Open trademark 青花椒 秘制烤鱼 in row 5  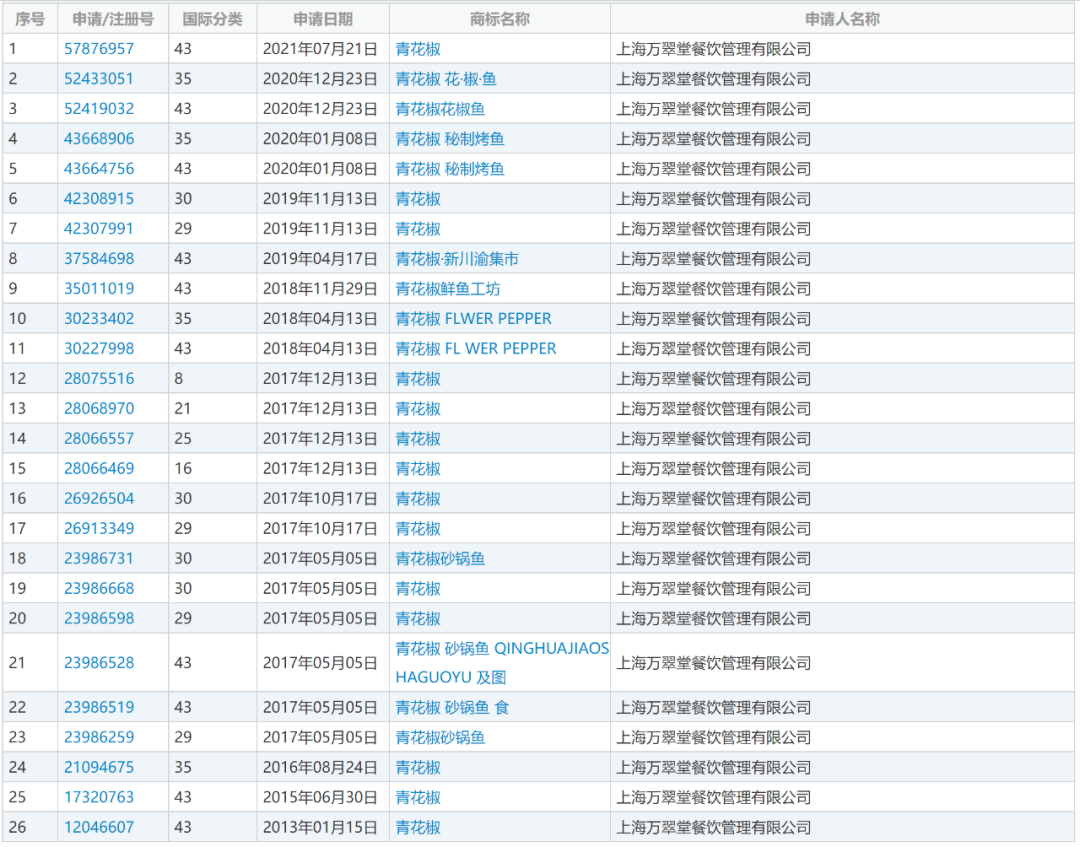click(x=450, y=169)
